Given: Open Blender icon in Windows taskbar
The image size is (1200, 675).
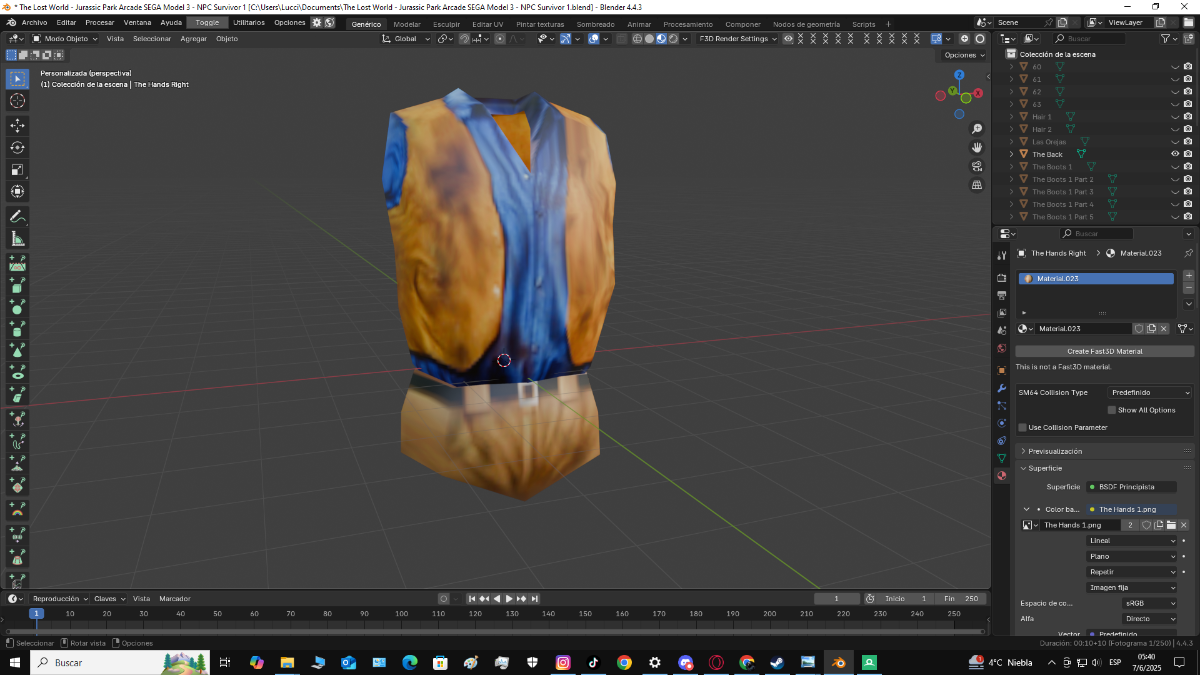Looking at the screenshot, I should pos(839,663).
